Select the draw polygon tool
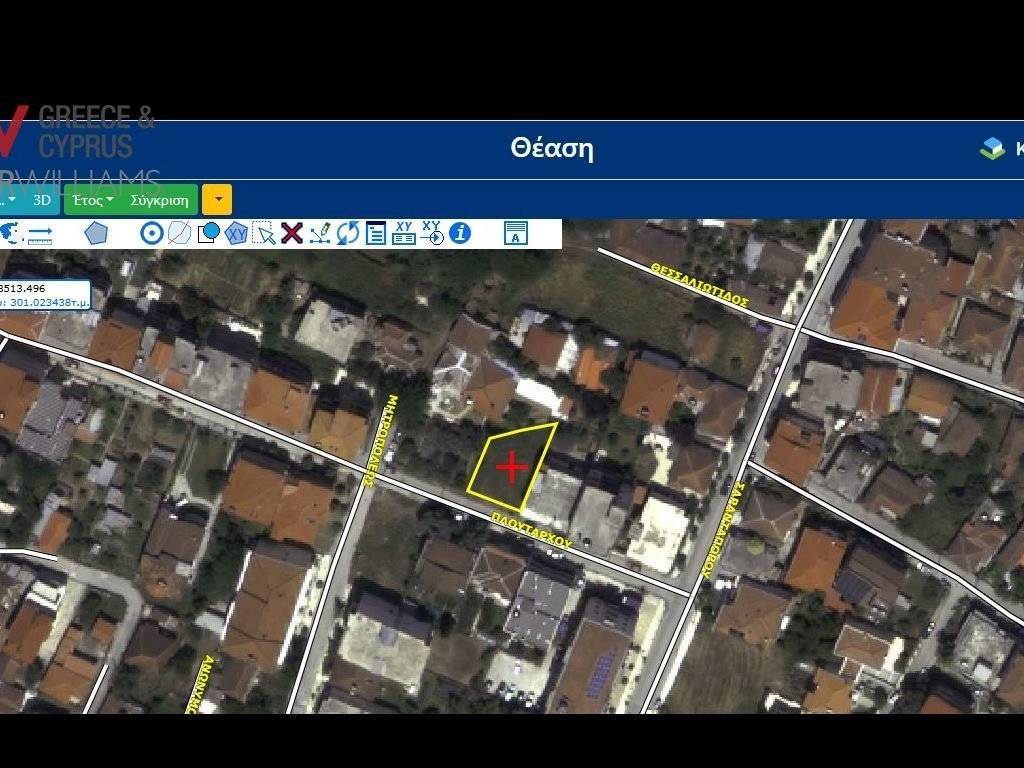The width and height of the screenshot is (1024, 768). coord(96,233)
